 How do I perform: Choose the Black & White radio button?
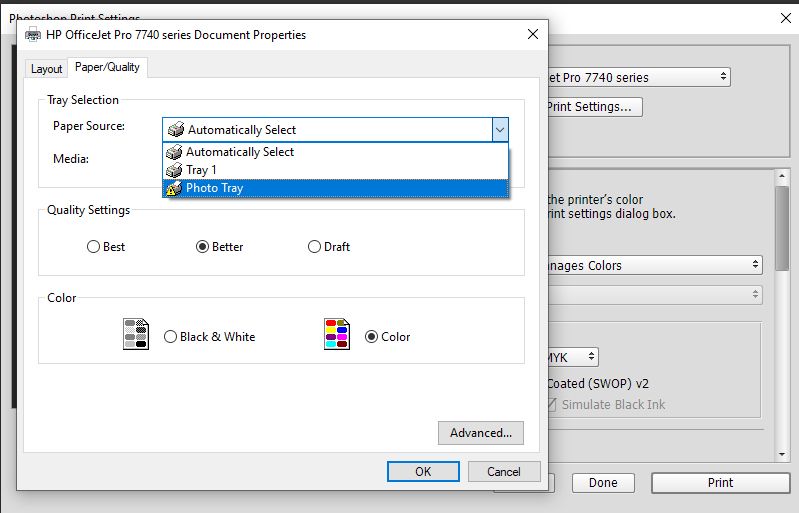point(170,337)
